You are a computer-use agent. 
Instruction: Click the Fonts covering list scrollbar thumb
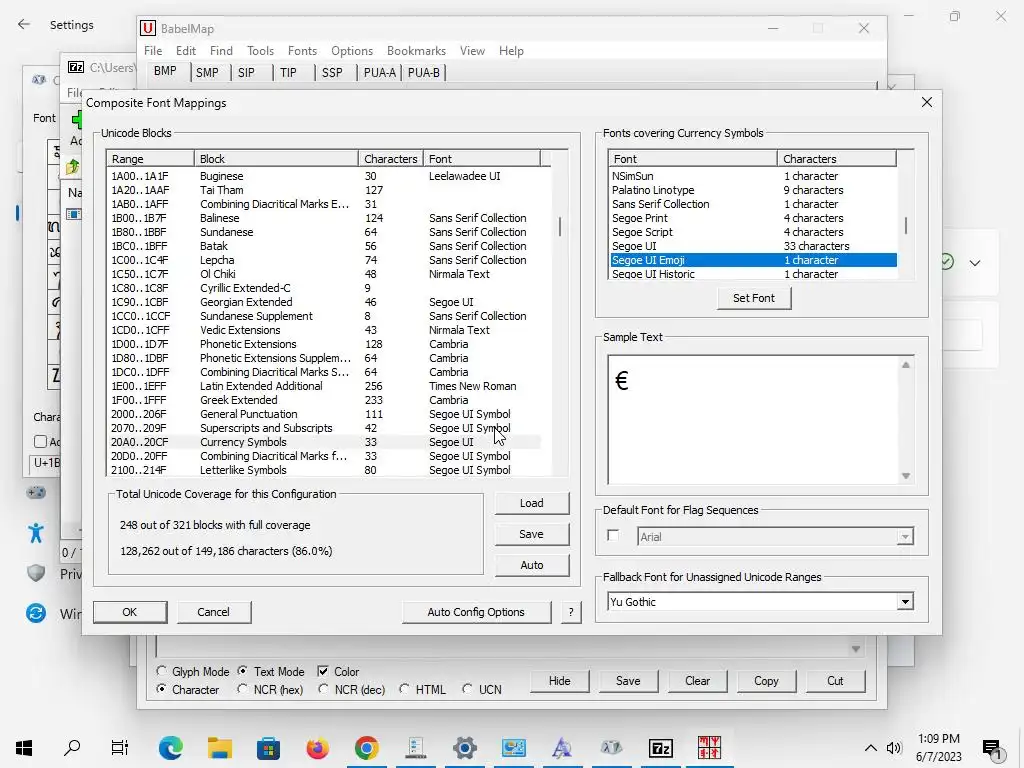coord(905,225)
